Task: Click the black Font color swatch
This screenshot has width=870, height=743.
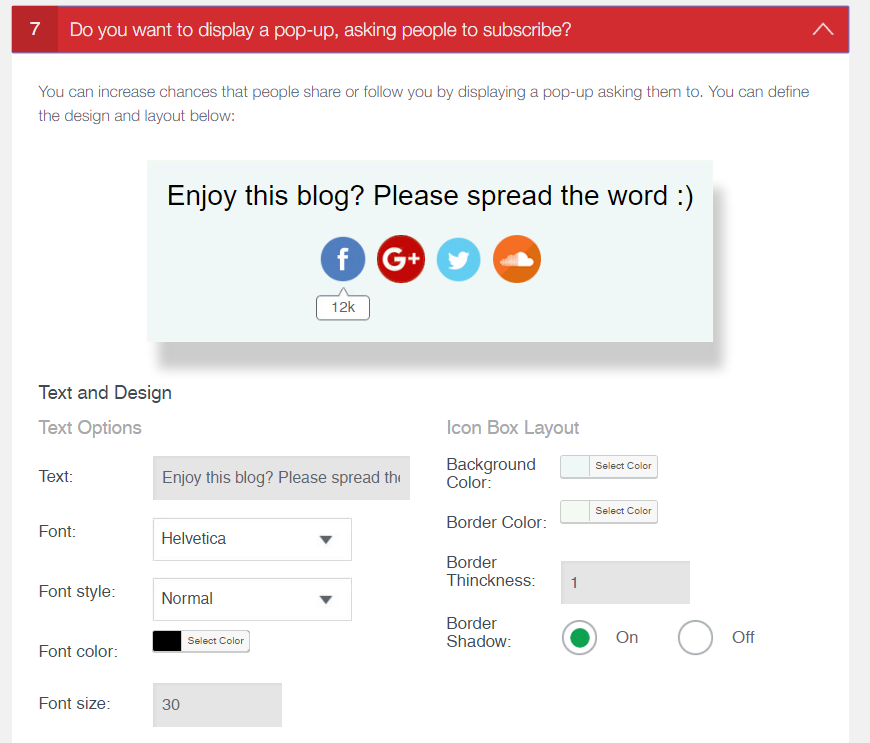Action: pos(167,641)
